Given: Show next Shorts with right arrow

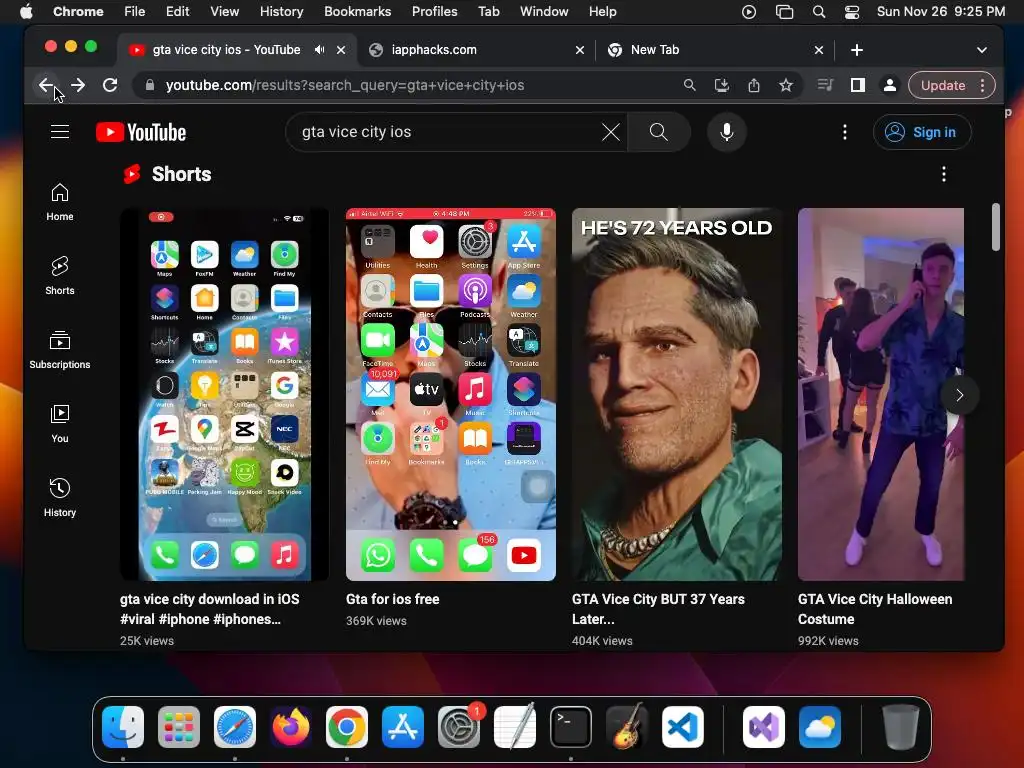Looking at the screenshot, I should 959,394.
